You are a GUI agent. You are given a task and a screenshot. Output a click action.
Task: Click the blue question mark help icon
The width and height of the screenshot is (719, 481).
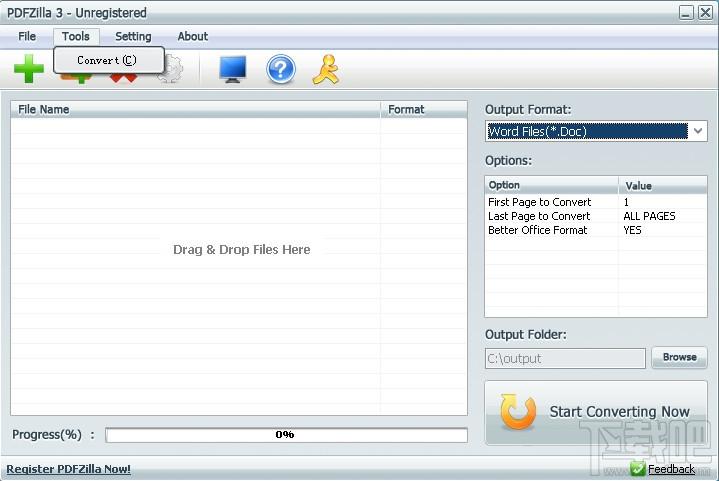[x=280, y=69]
